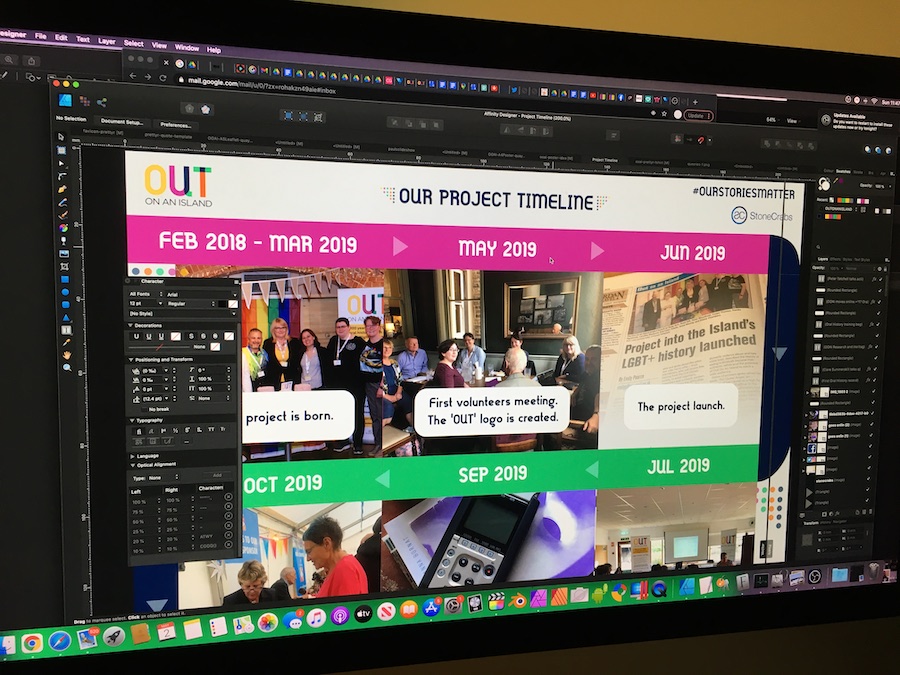This screenshot has width=900, height=675.
Task: Open the Export persona icon
Action: (x=102, y=101)
